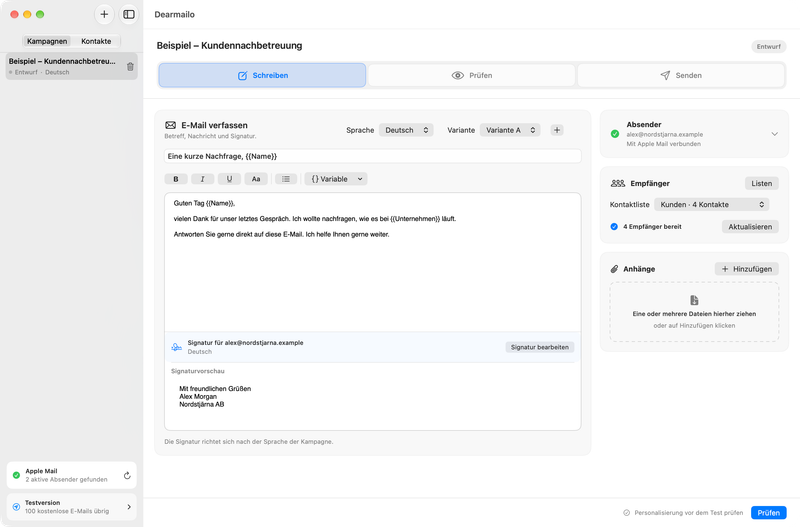Image resolution: width=800 pixels, height=527 pixels.
Task: Go to the Prüfen step tab
Action: click(471, 76)
